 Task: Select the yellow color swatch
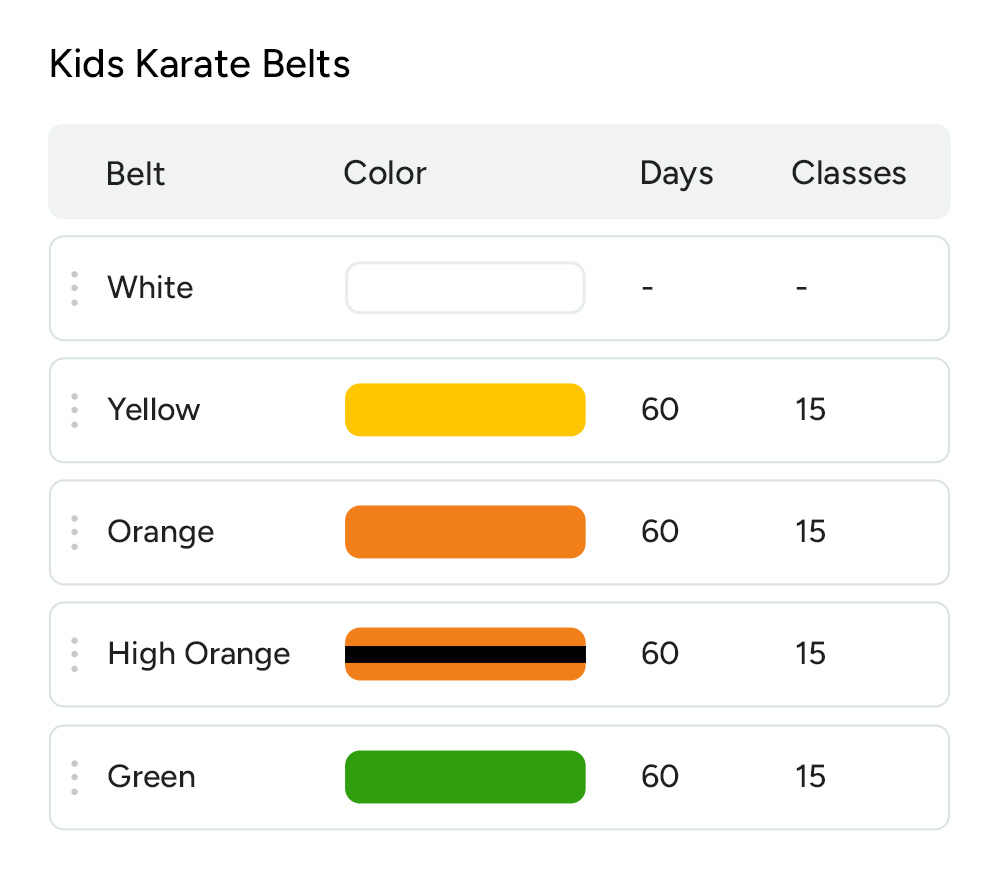[x=465, y=410]
